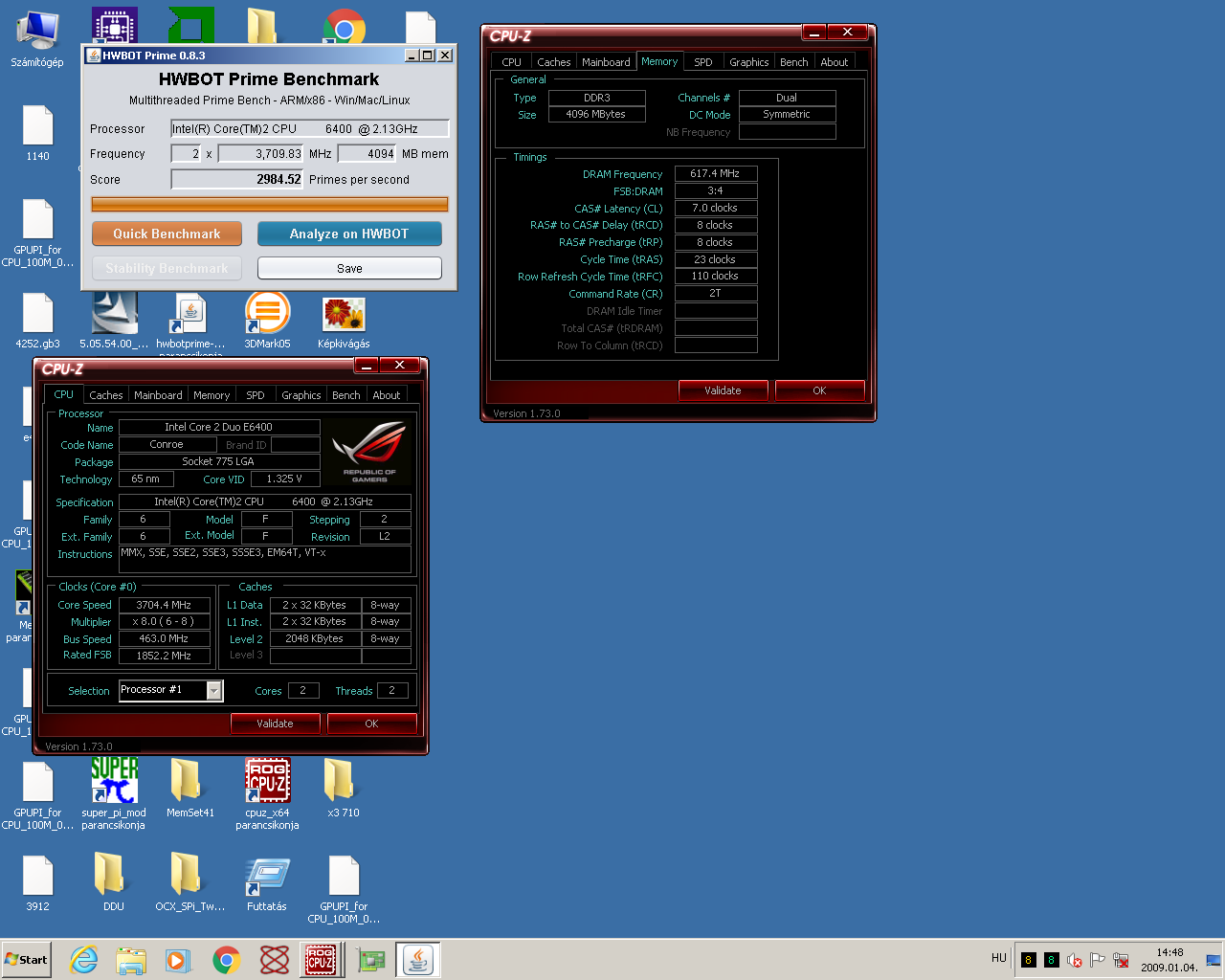Screen dimensions: 1225x980
Task: Click the show desktop button in the tray
Action: [x=1214, y=960]
